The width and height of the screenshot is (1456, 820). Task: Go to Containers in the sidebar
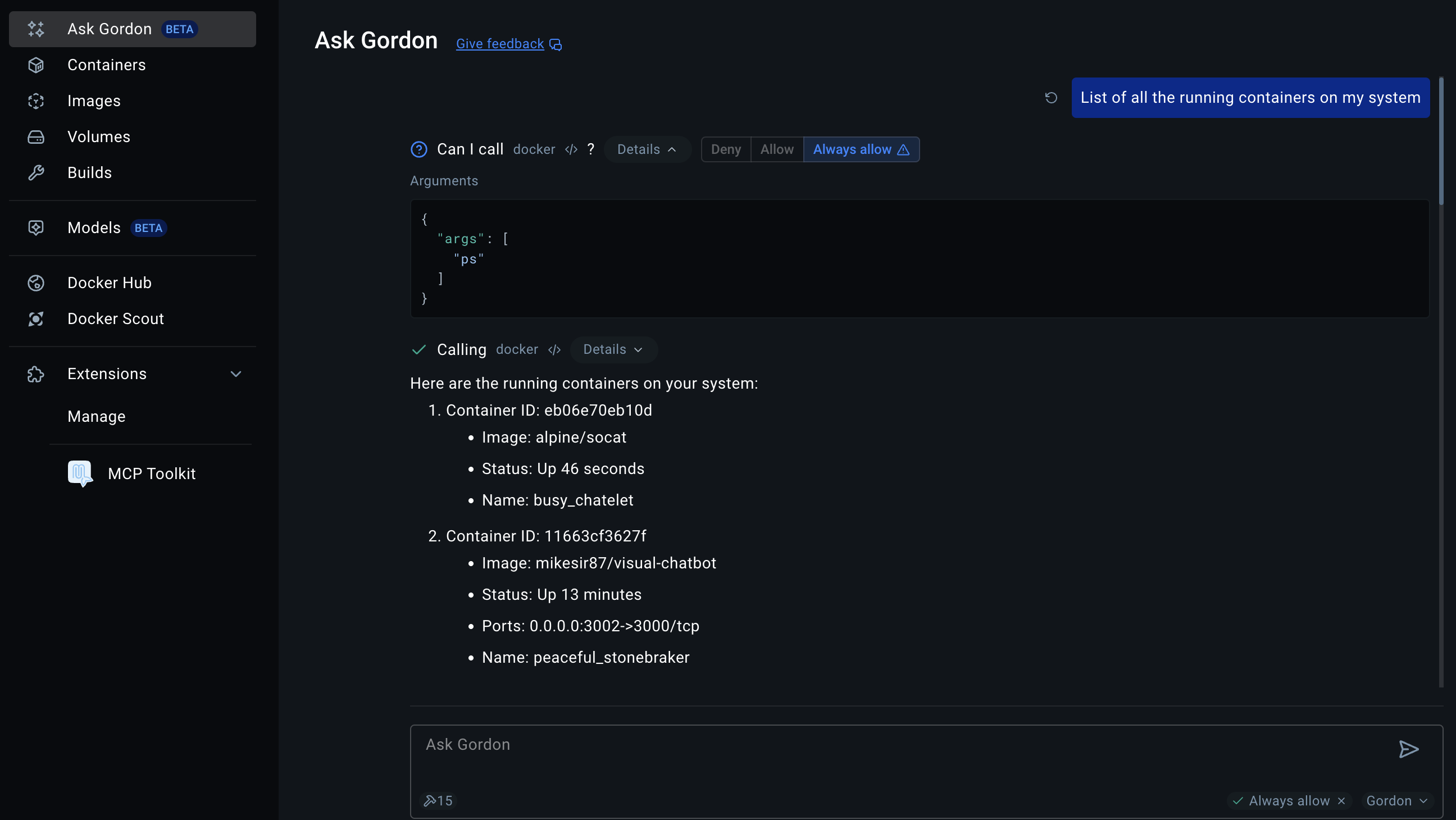coord(132,65)
